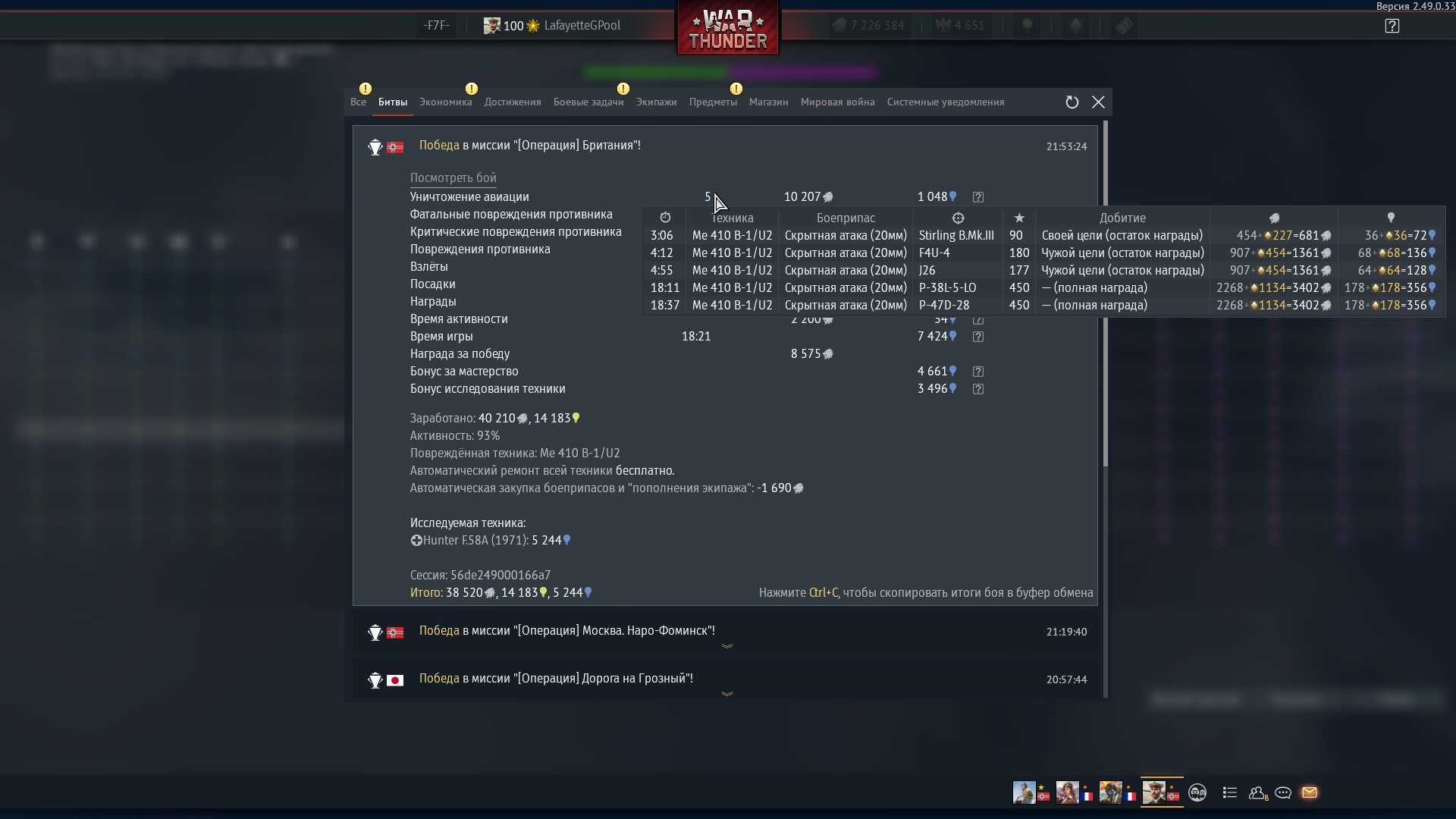The width and height of the screenshot is (1456, 819).
Task: Expand the Дорога на Грозный battle entry
Action: [726, 694]
